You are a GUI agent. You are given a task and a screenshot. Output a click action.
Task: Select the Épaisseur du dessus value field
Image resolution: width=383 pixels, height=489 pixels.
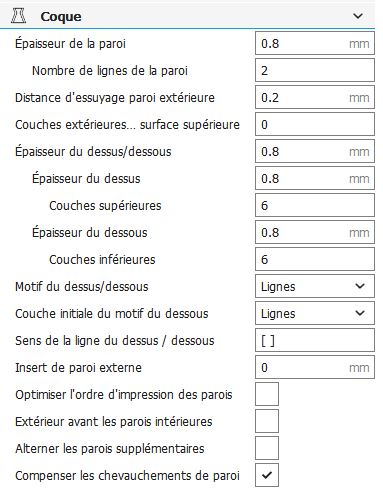point(315,178)
